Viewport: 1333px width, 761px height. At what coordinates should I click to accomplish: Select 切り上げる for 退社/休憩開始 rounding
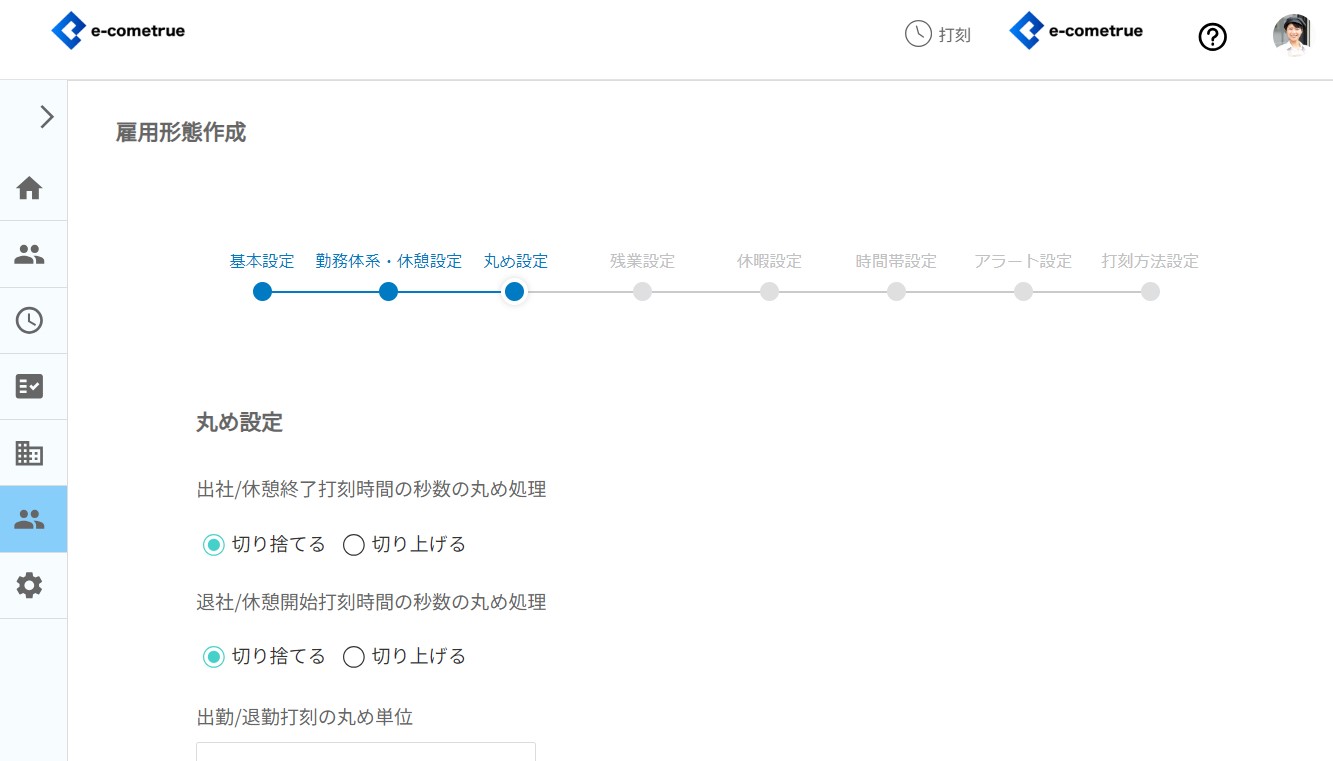click(x=354, y=657)
